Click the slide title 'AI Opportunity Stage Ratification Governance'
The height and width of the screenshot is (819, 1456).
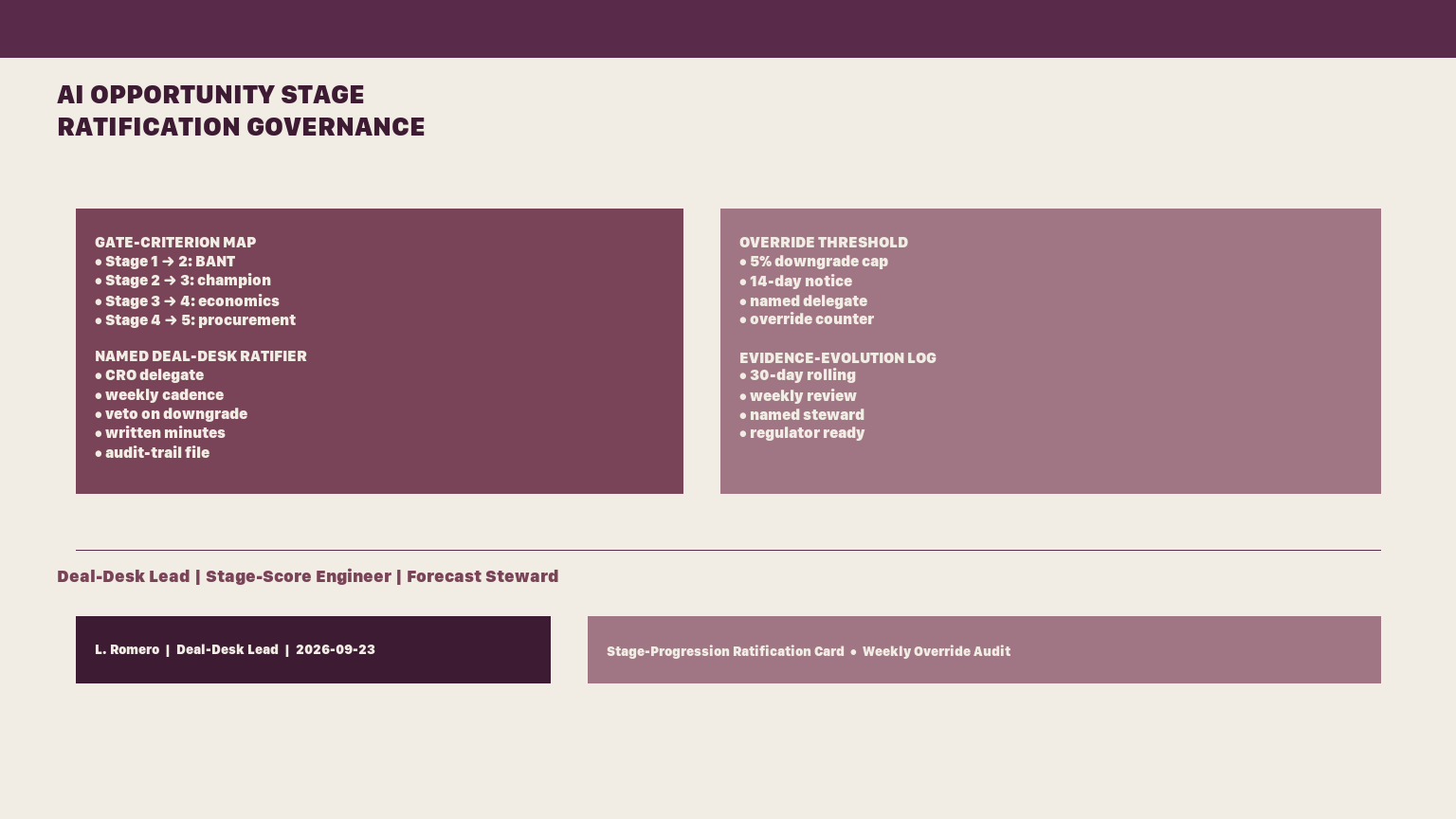pyautogui.click(x=241, y=111)
